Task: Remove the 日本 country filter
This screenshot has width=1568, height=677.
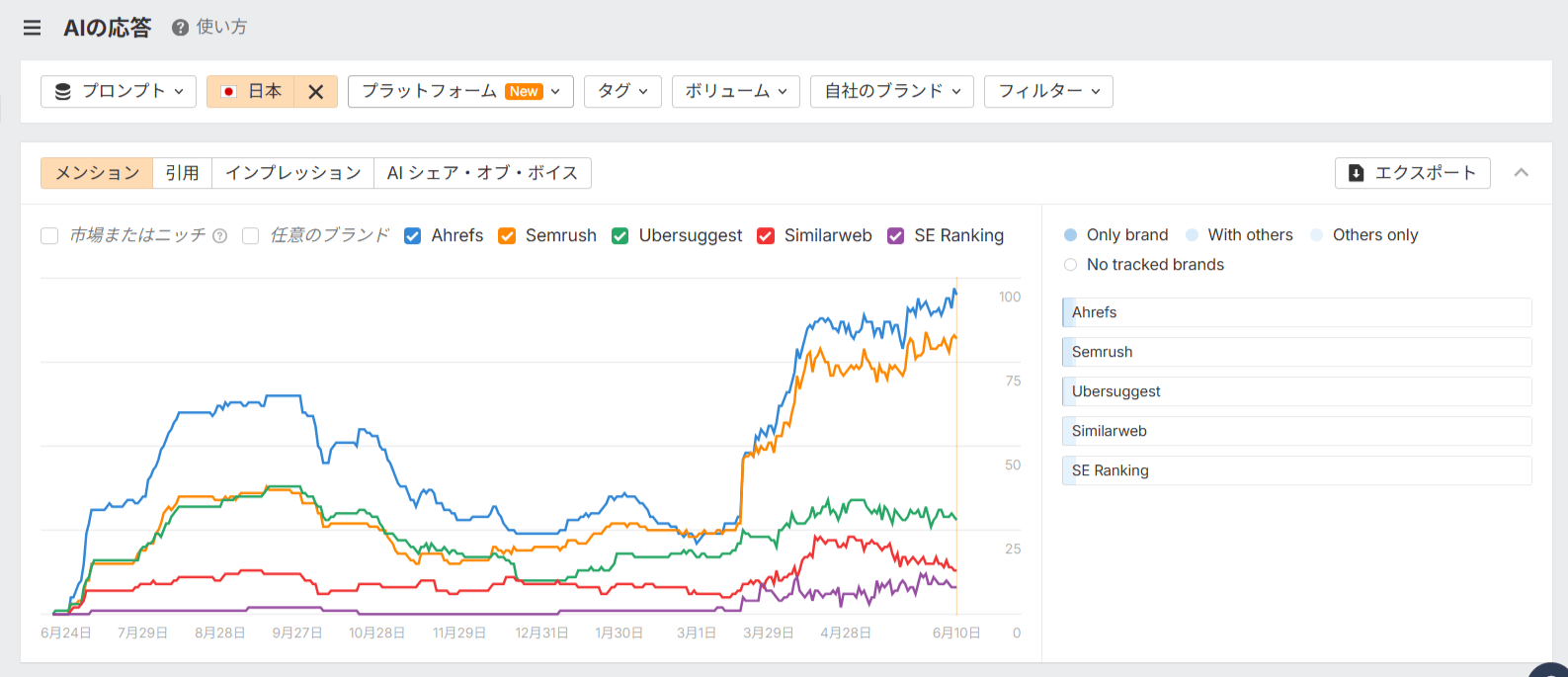Action: pos(316,91)
